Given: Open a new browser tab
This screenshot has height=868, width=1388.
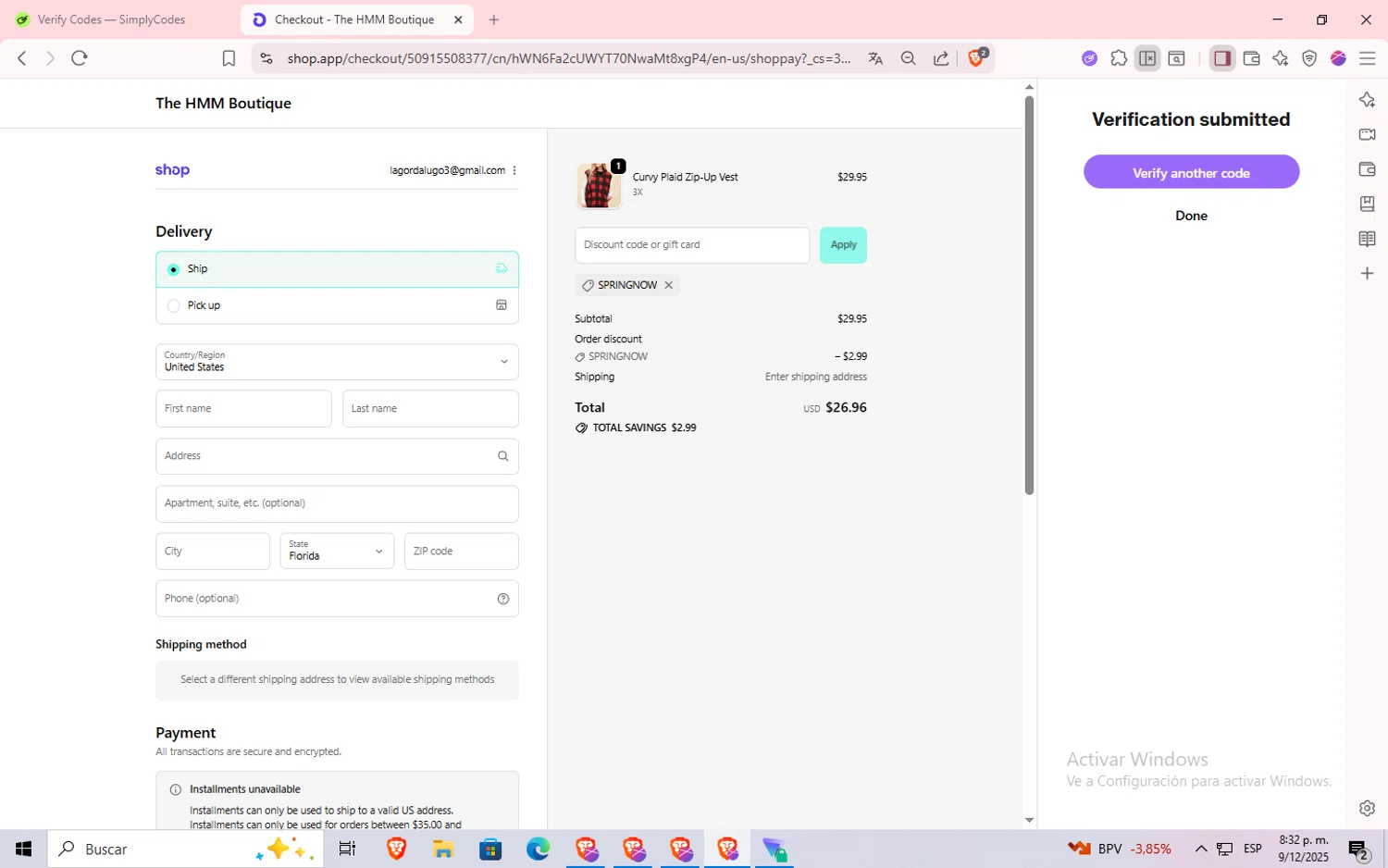Looking at the screenshot, I should (x=494, y=19).
